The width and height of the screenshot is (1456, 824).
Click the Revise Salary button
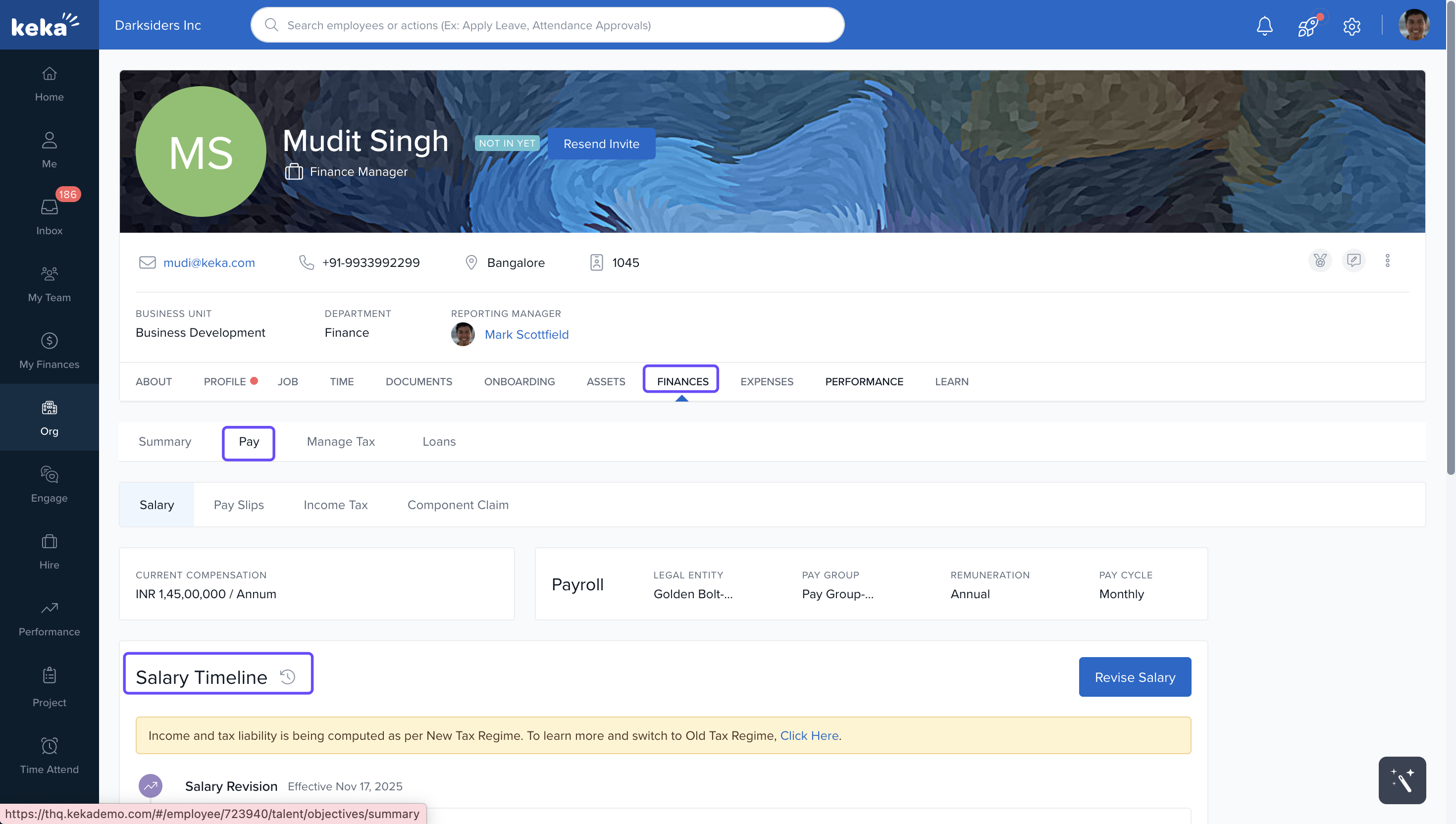pos(1134,677)
